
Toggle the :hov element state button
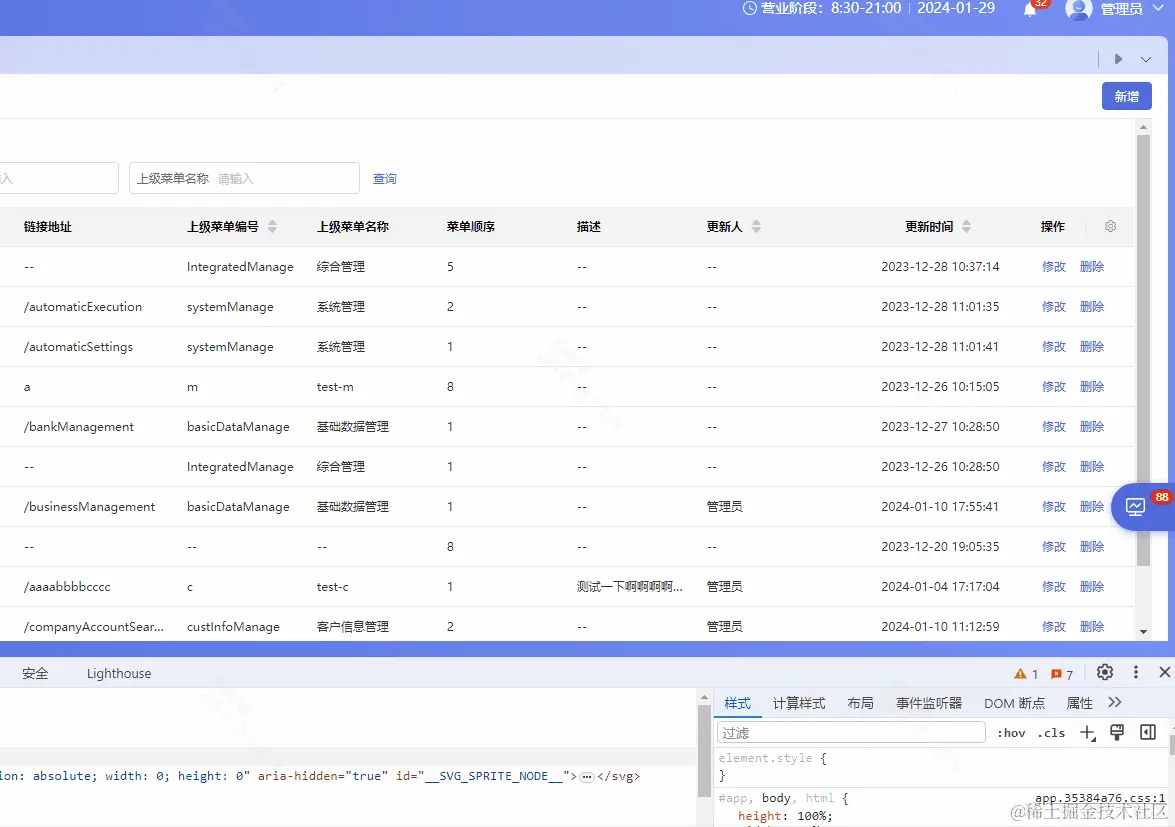pos(1011,733)
